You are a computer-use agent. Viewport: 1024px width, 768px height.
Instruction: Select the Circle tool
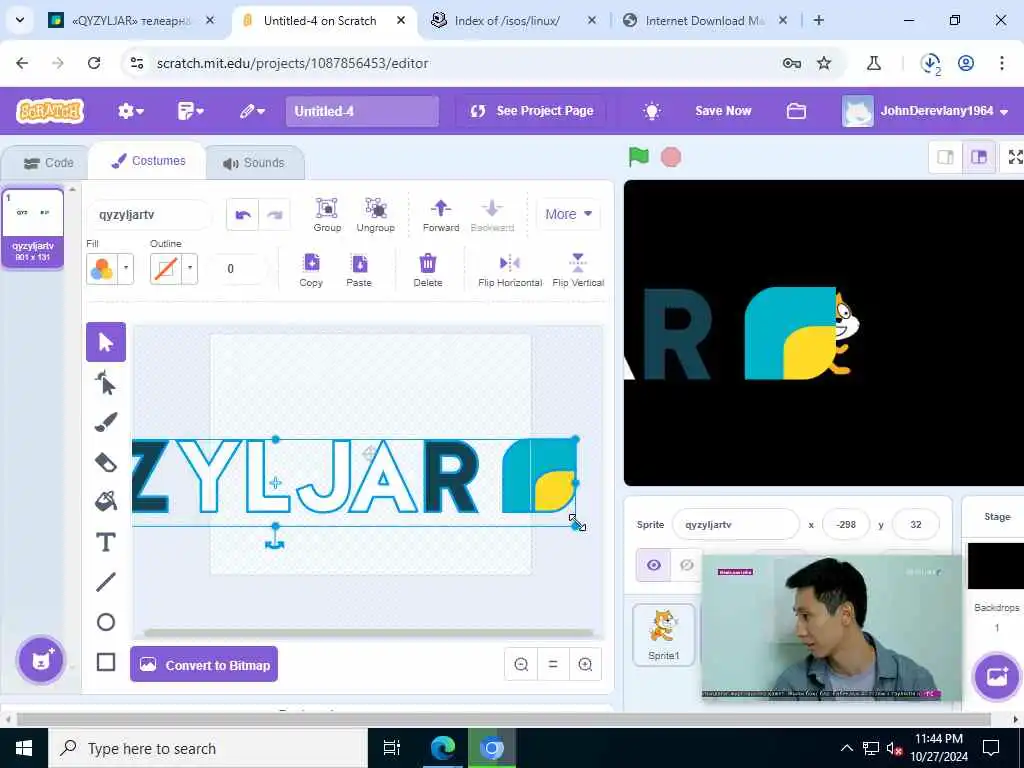pos(106,622)
